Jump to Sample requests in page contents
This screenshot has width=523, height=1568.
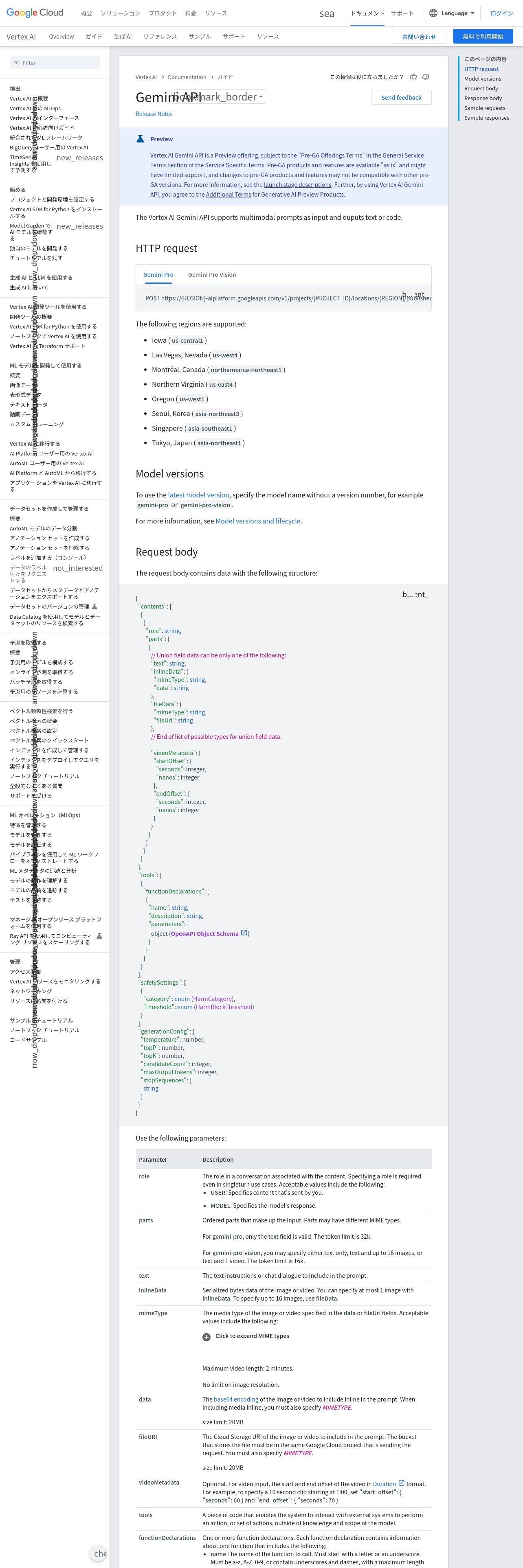tap(485, 108)
